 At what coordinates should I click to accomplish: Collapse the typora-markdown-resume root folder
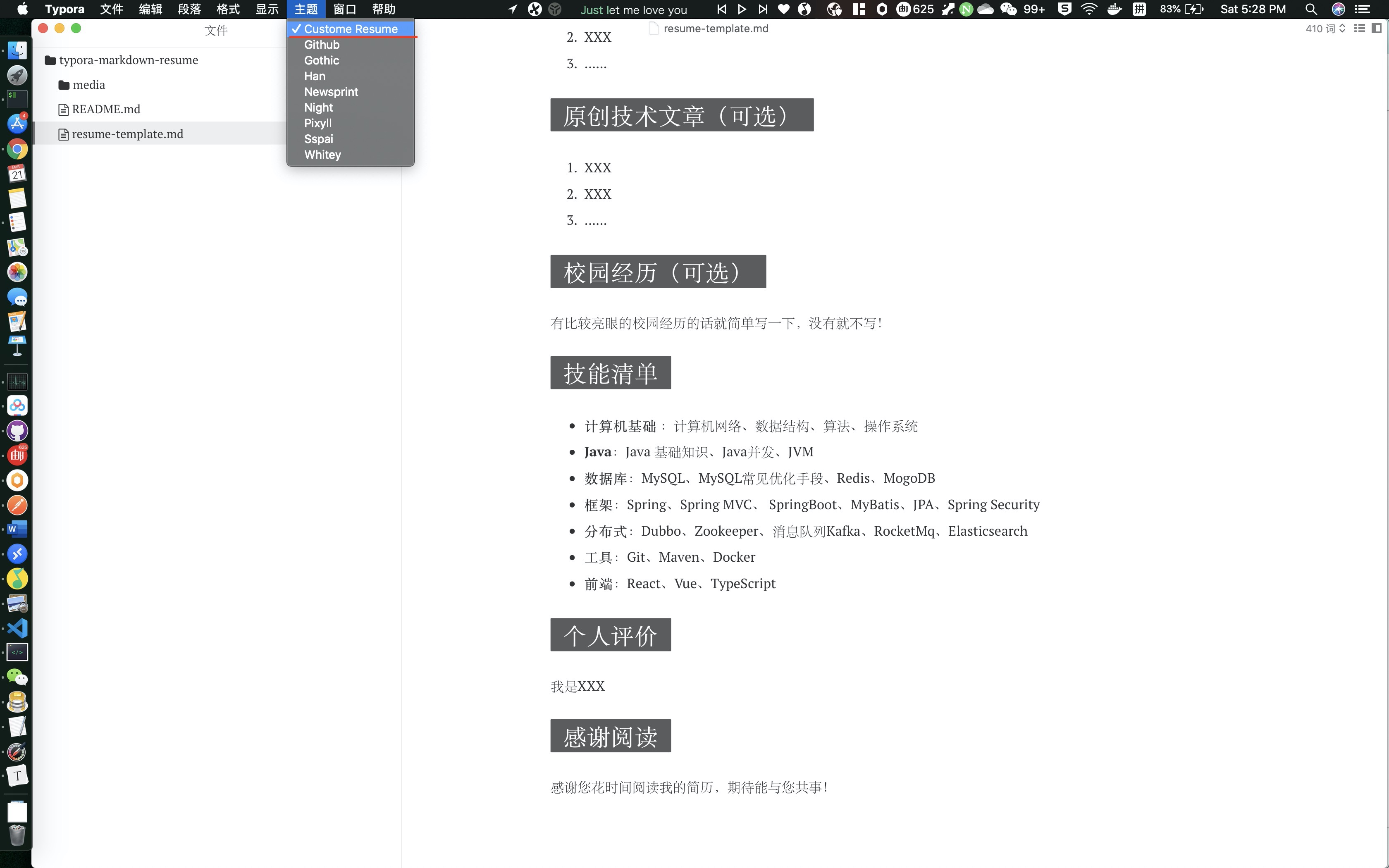[x=128, y=60]
